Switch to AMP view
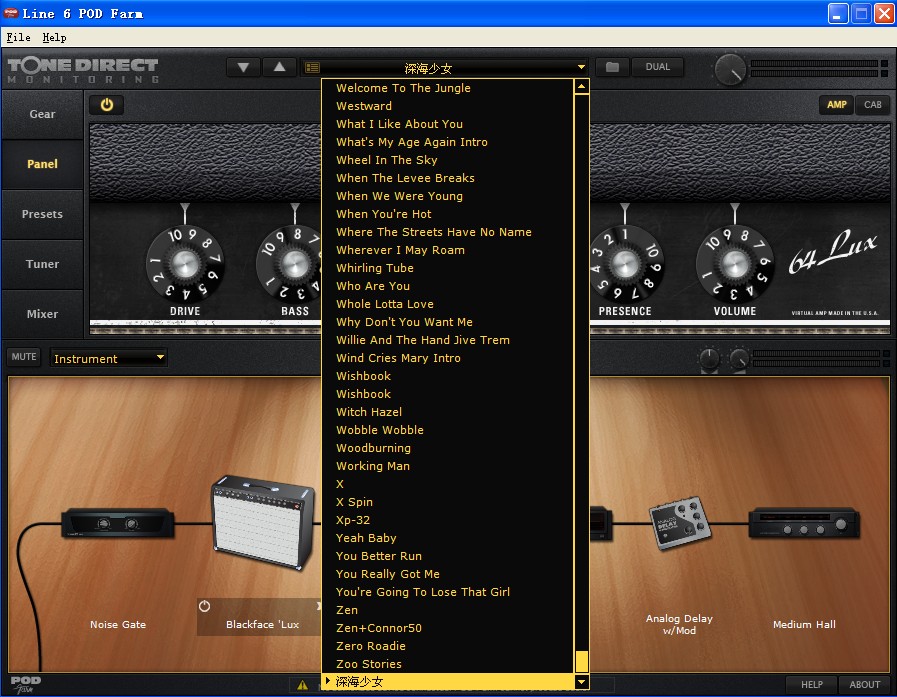Screen dimensions: 897x697 [836, 105]
